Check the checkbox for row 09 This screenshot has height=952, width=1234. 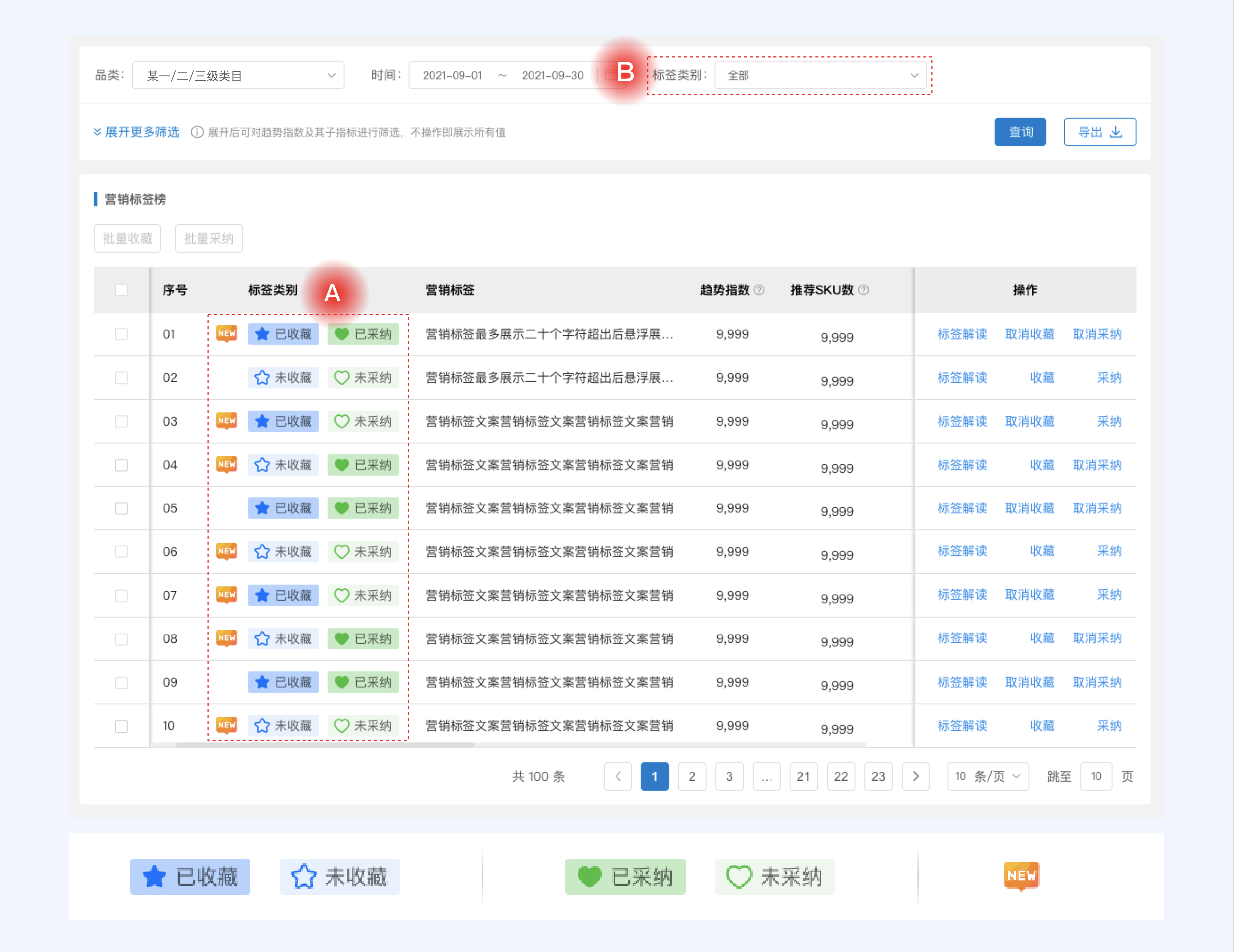coord(121,682)
